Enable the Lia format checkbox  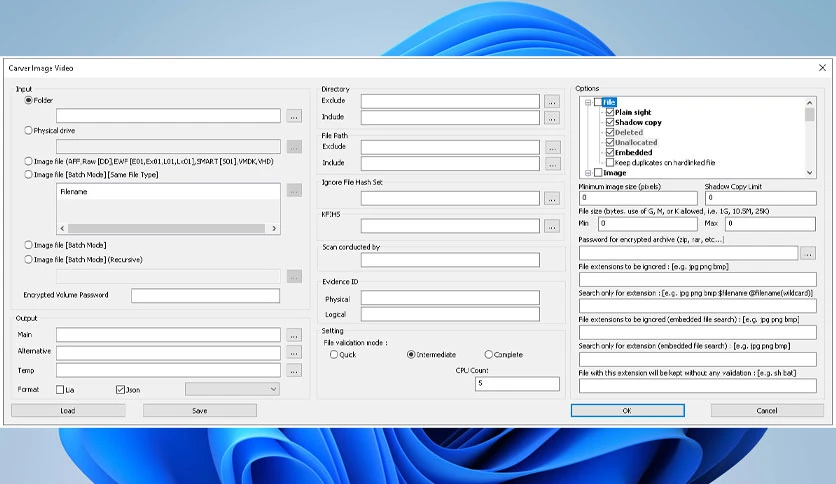pyautogui.click(x=60, y=390)
